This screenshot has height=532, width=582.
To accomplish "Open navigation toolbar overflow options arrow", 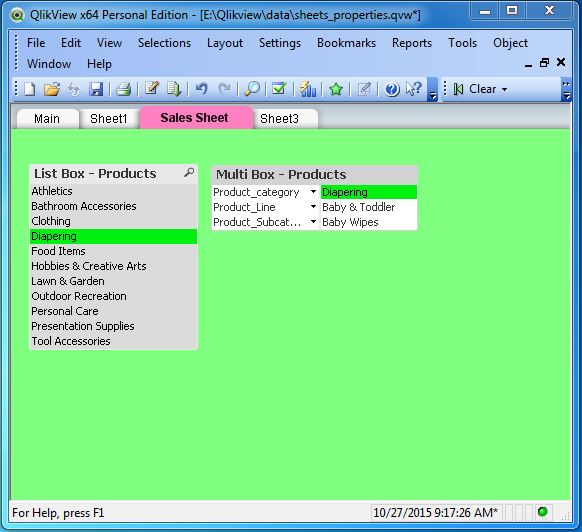I will click(x=566, y=96).
